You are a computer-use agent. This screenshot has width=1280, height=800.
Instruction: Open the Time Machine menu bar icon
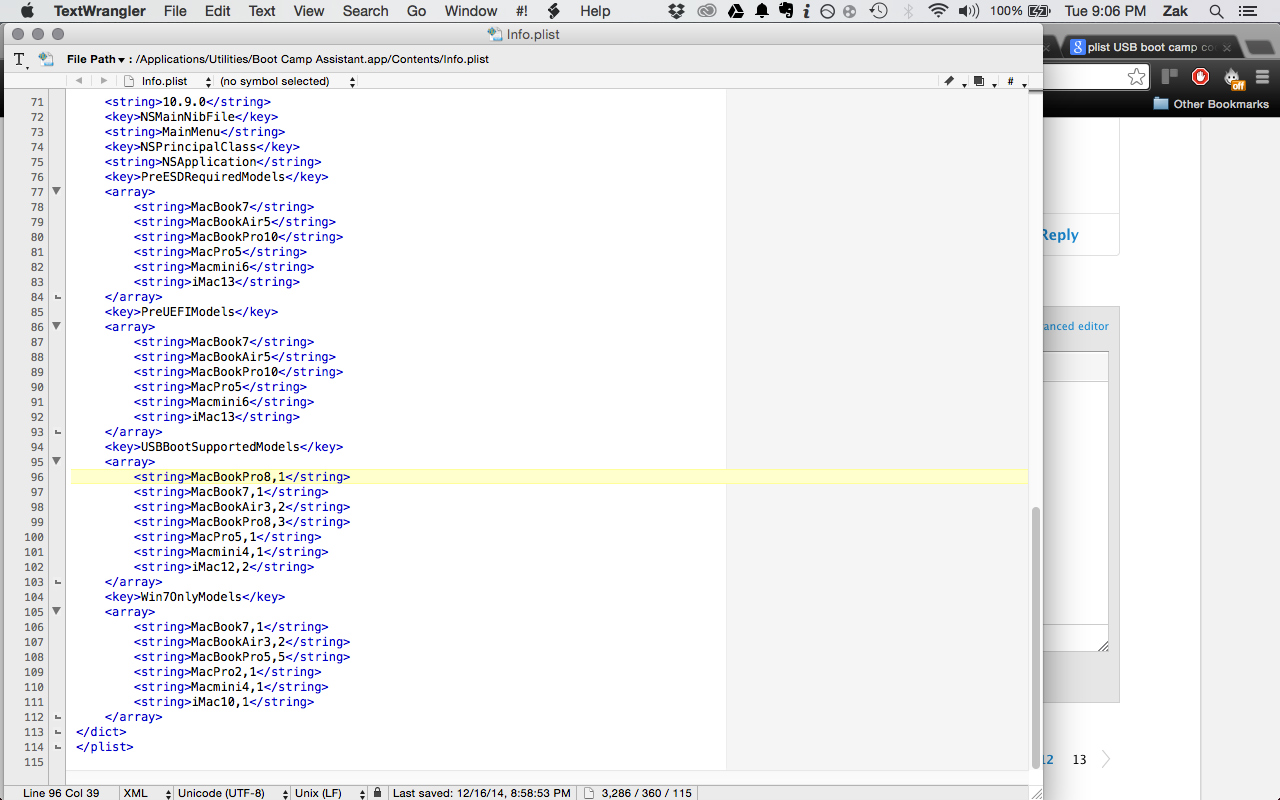coord(878,11)
